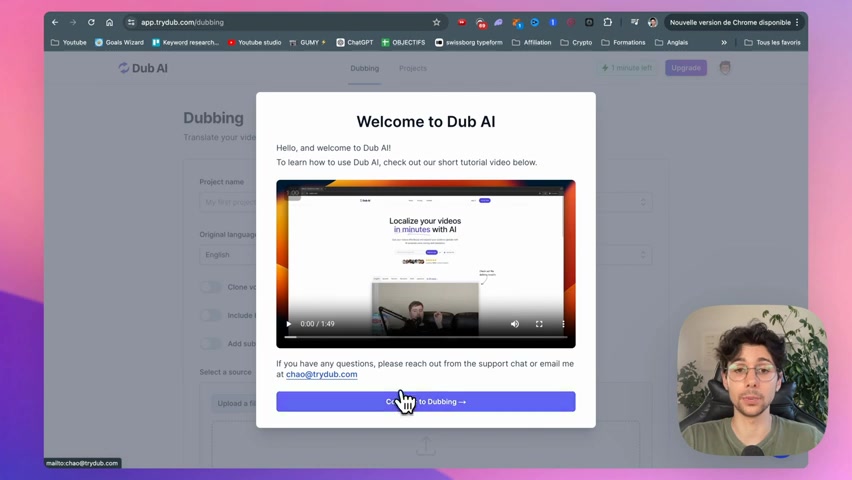Click the blue play-circle extension icon
The height and width of the screenshot is (480, 852).
(x=535, y=22)
